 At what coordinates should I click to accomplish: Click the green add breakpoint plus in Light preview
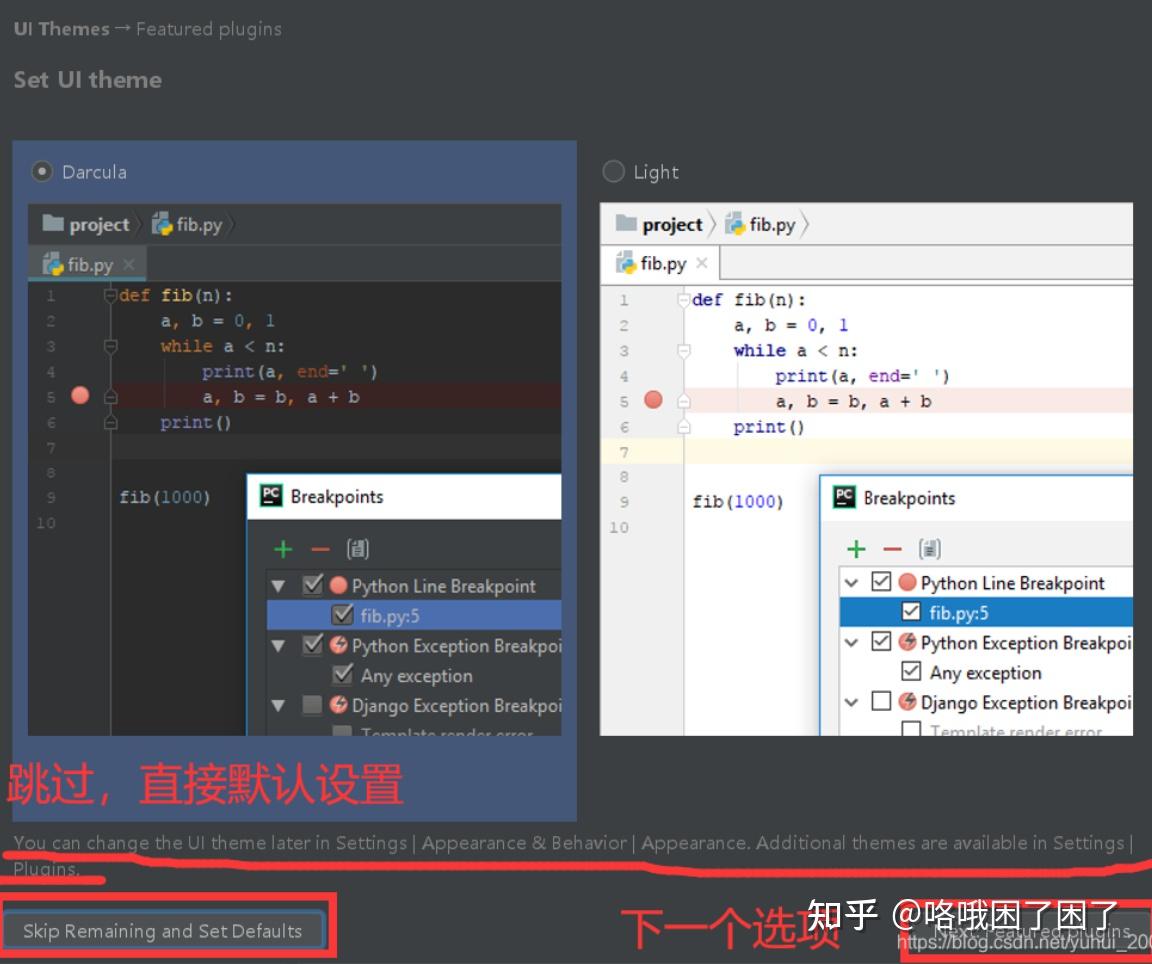(856, 549)
